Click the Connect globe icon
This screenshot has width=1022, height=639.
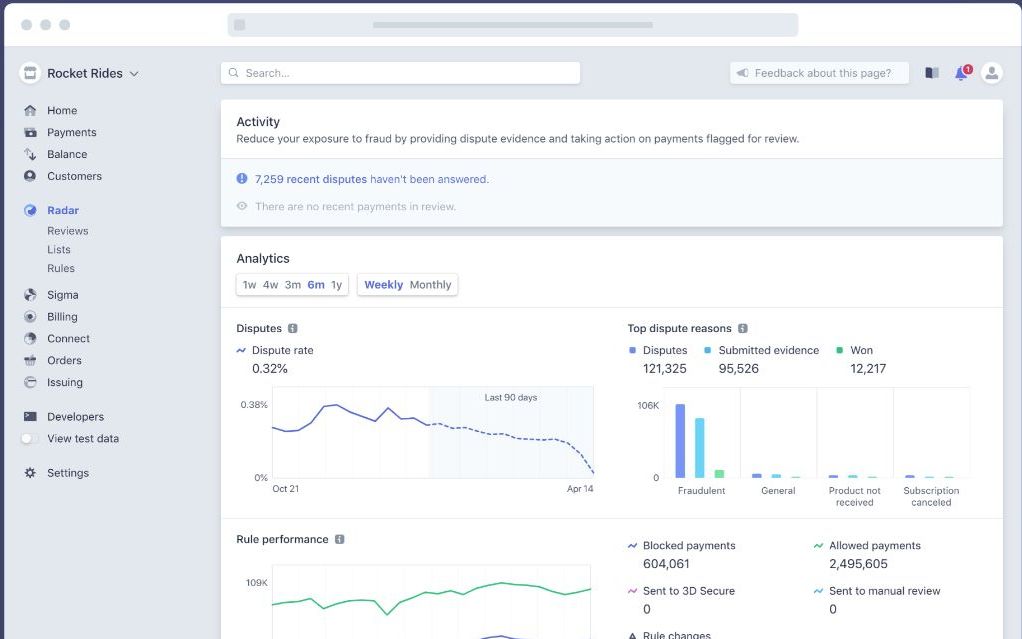tap(30, 338)
